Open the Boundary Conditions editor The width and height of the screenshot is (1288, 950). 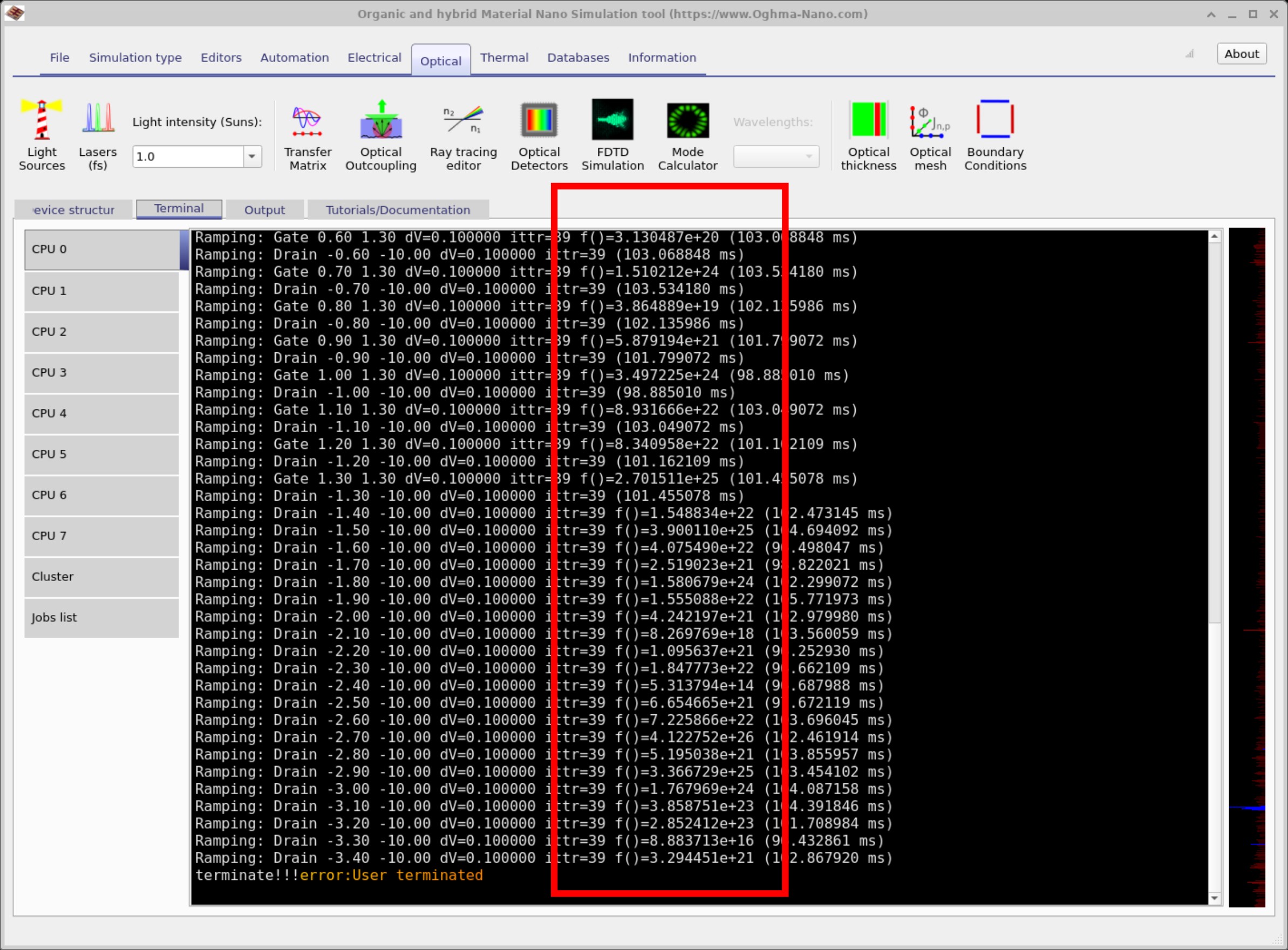(x=994, y=134)
